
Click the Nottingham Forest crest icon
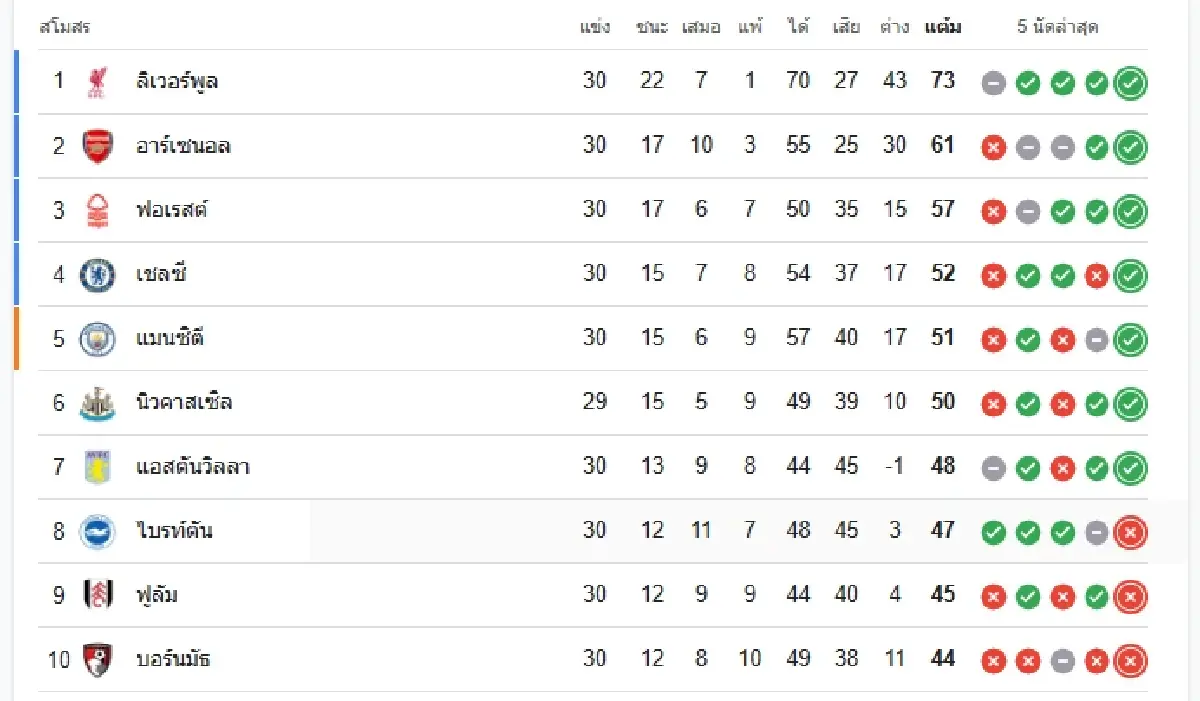pos(97,210)
